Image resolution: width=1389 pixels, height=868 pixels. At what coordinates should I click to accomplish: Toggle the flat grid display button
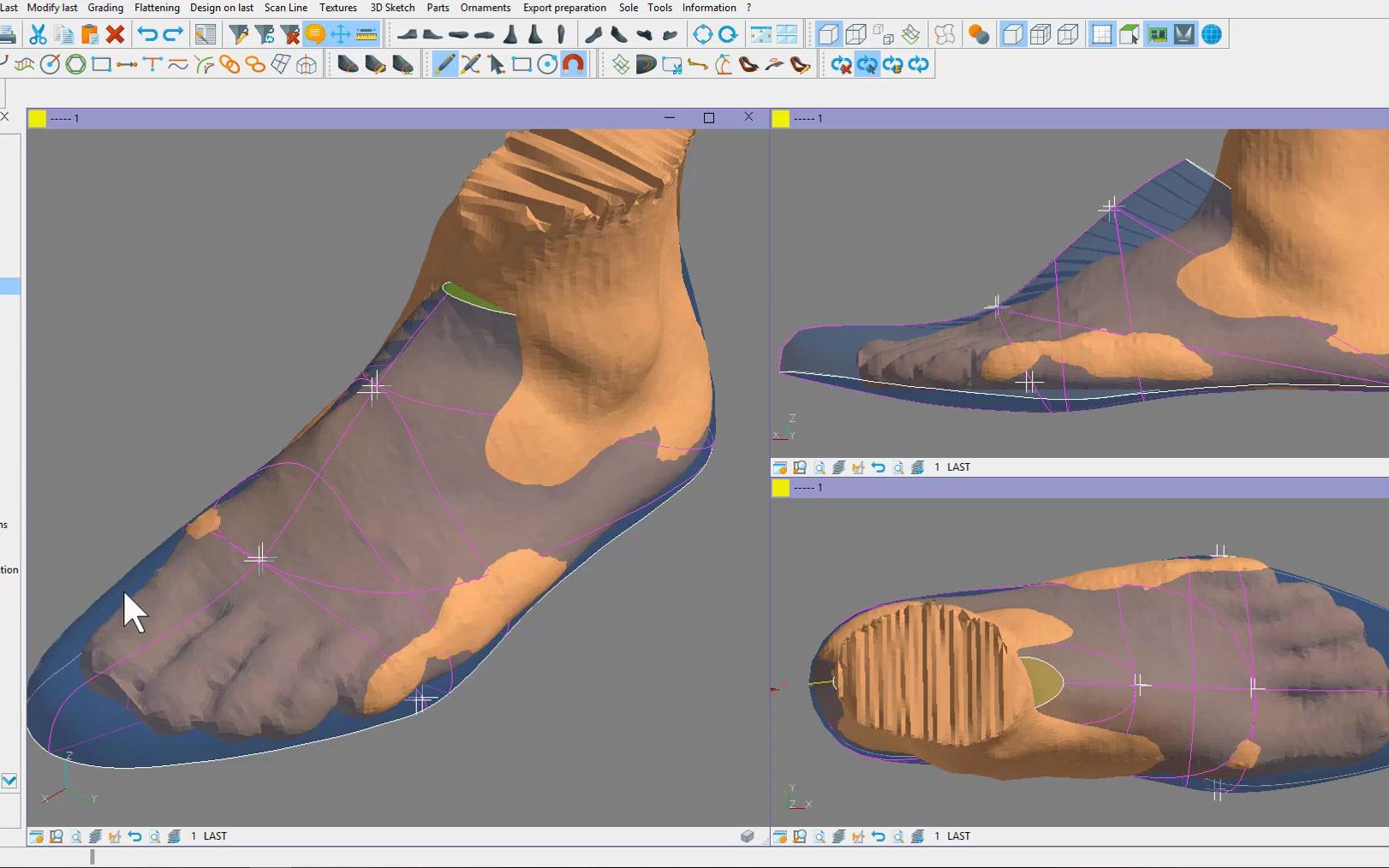(1102, 34)
